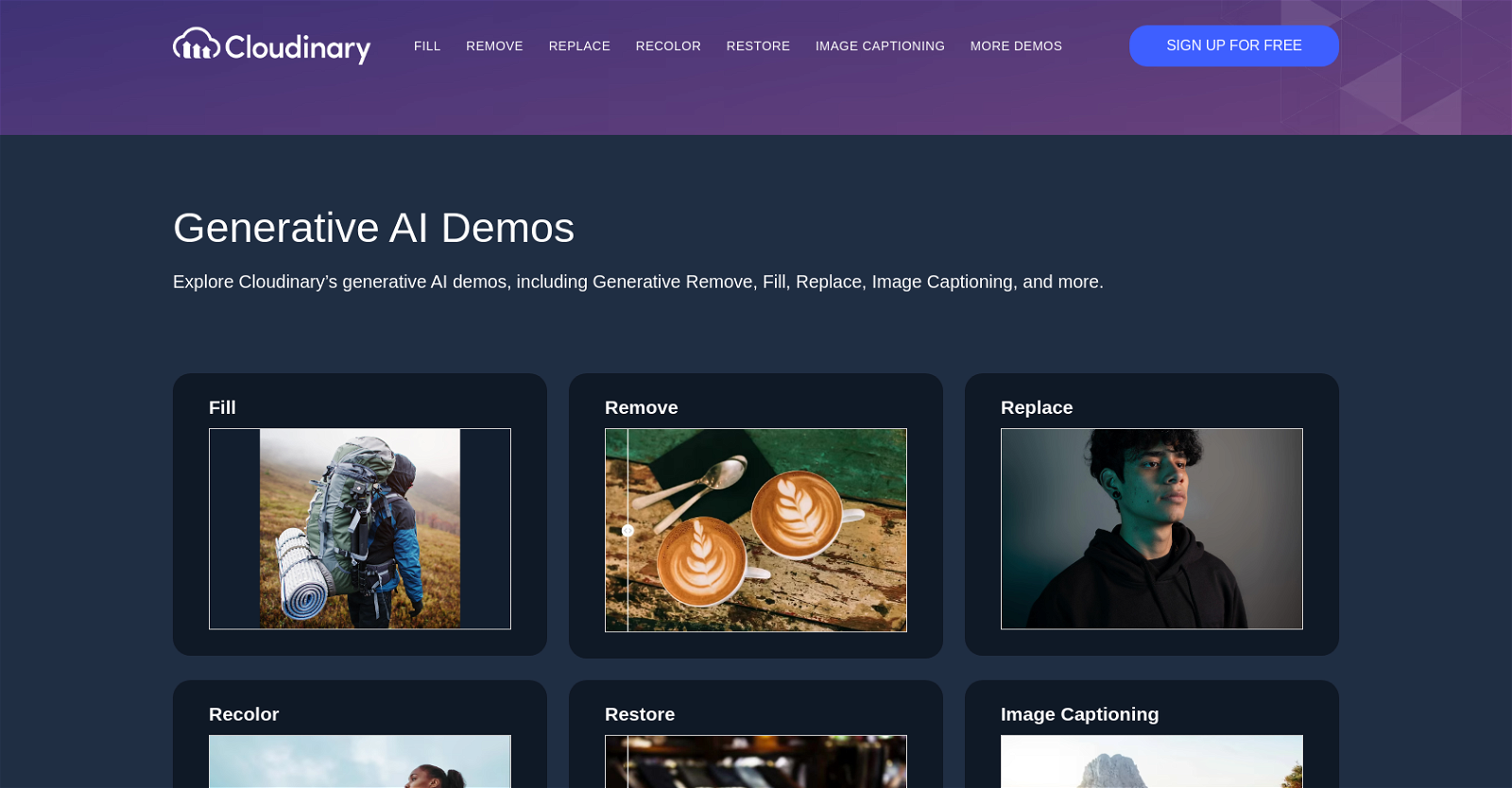Click the Remove card heading

(641, 407)
